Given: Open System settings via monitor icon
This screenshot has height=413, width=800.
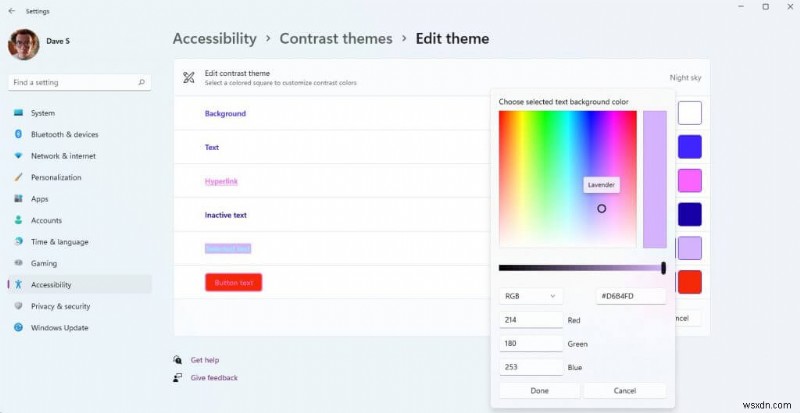Looking at the screenshot, I should (x=18, y=113).
